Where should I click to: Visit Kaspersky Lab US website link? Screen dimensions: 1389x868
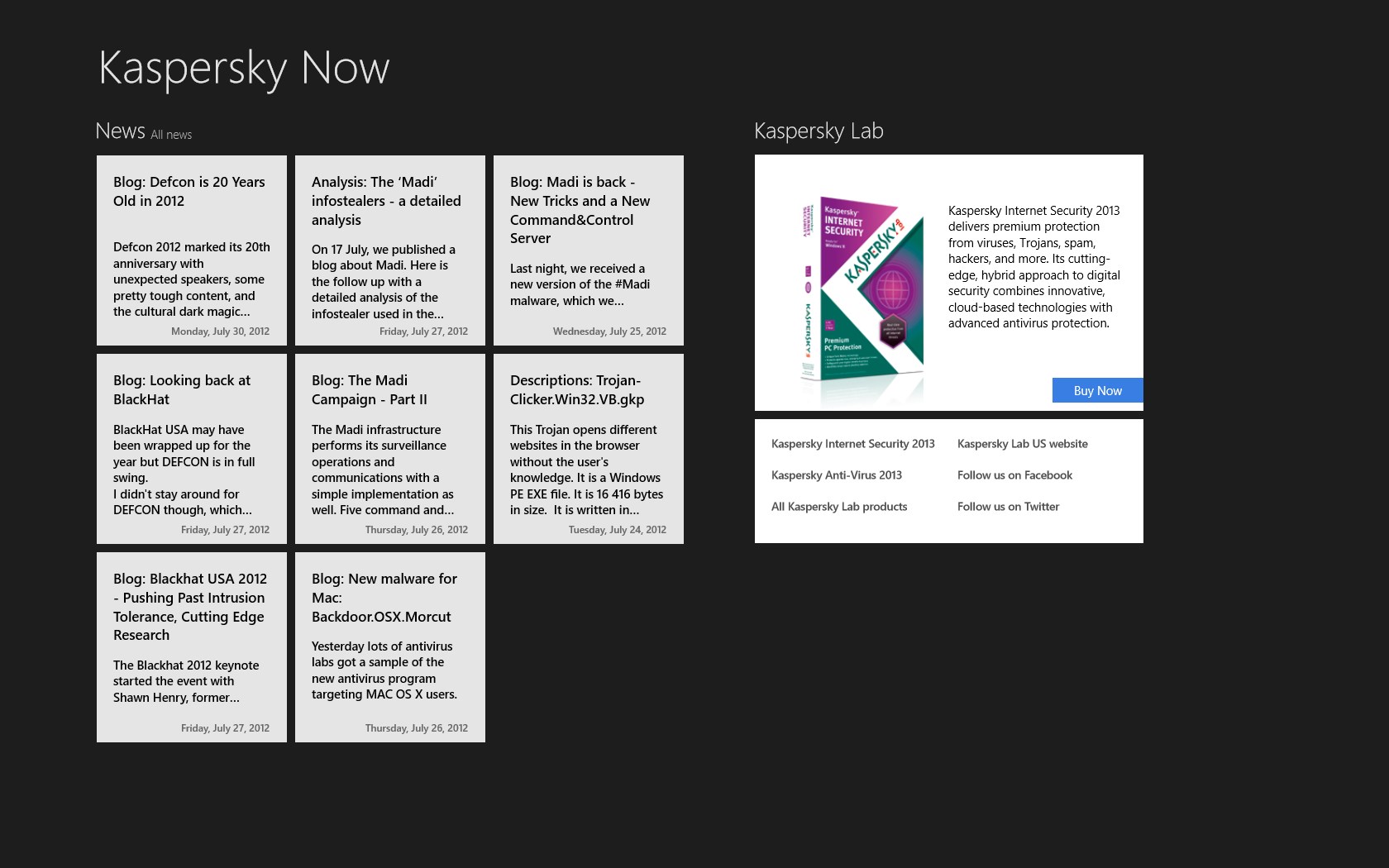[x=1022, y=444]
